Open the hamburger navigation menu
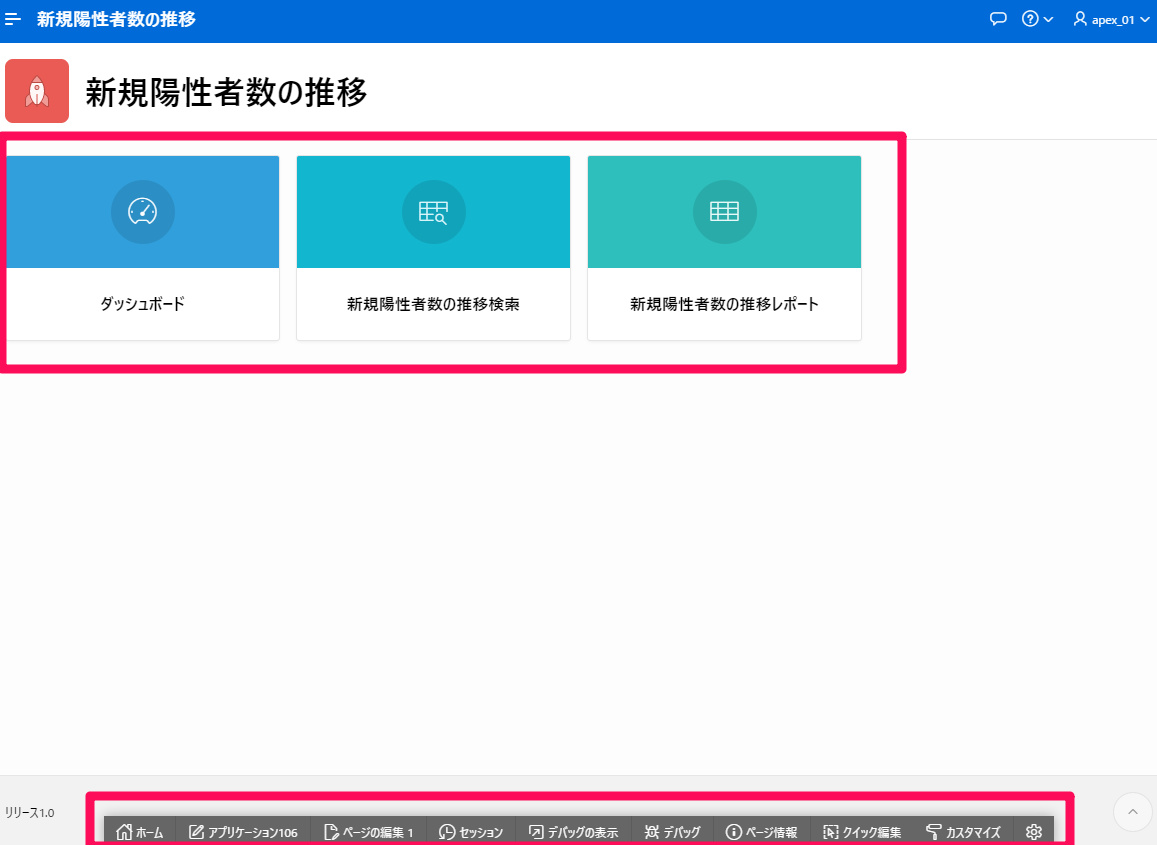Viewport: 1157px width, 845px height. [13, 19]
